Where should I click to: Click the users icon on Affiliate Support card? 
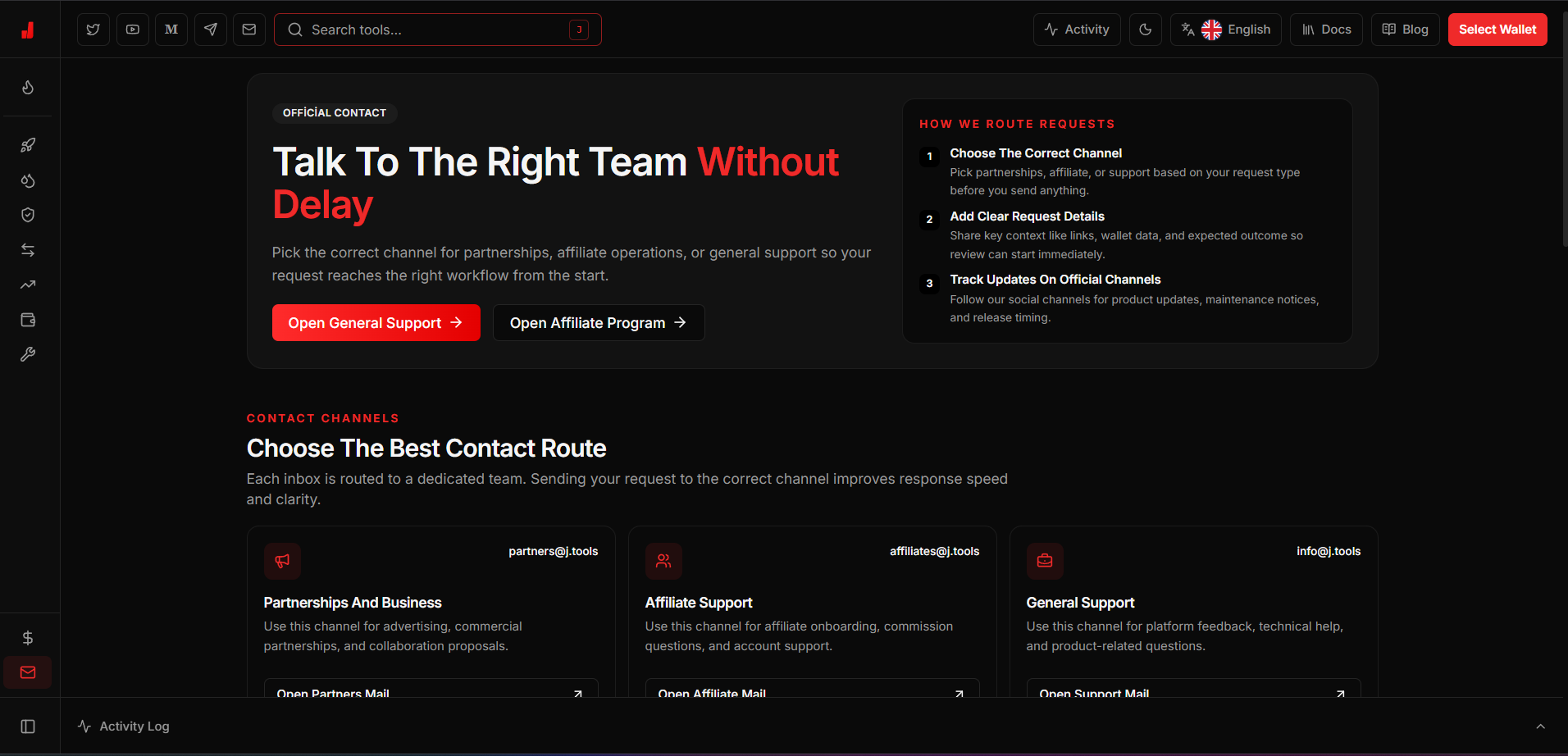[x=663, y=561]
